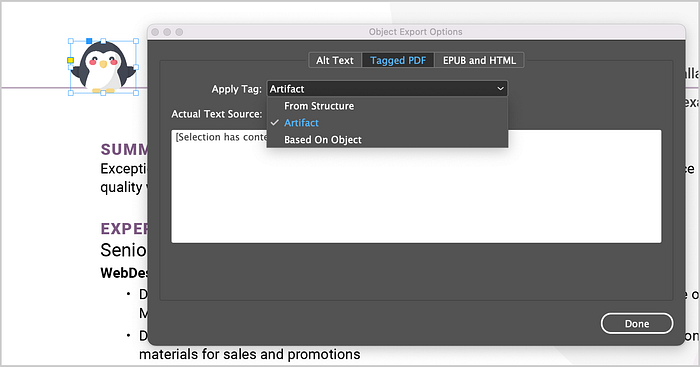Click the top-center handle above the penguin's head

103,41
